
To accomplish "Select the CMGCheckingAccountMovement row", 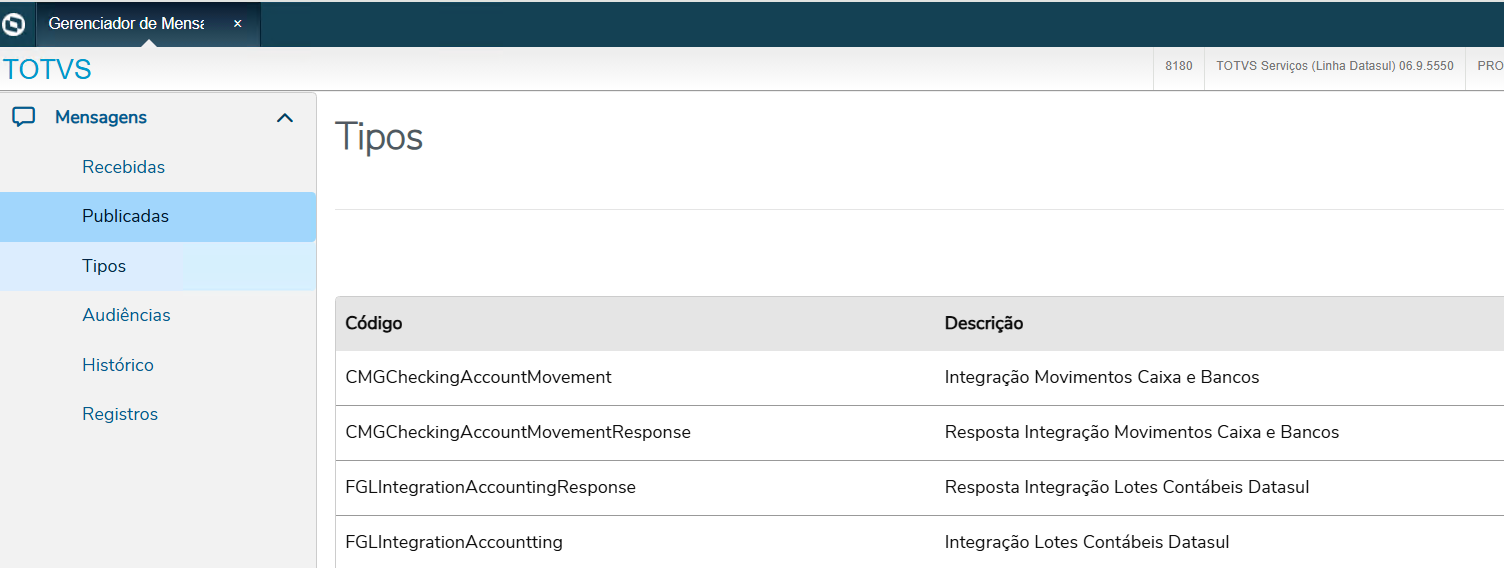I will (x=478, y=377).
